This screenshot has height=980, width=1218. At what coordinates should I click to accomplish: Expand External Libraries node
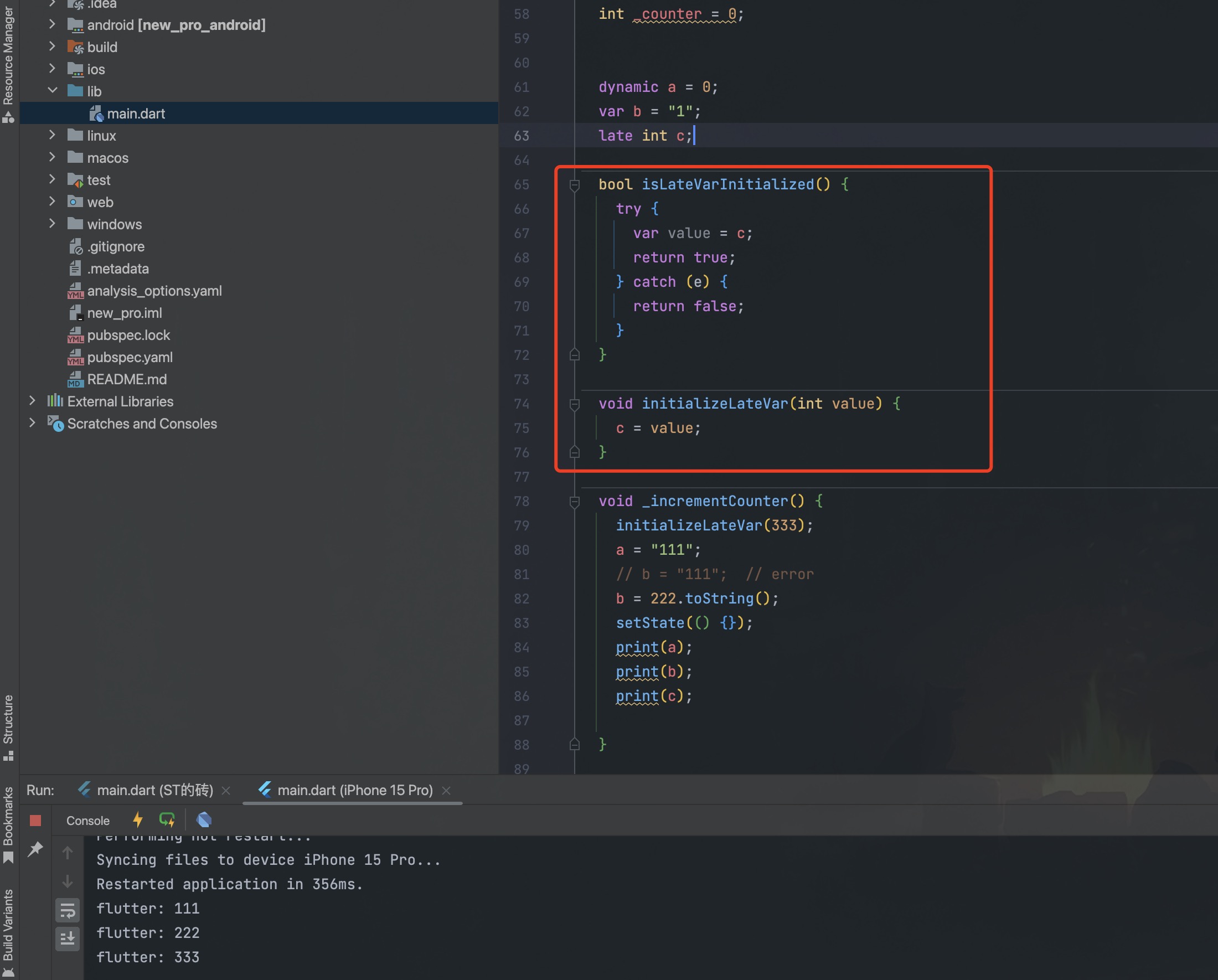pos(32,401)
